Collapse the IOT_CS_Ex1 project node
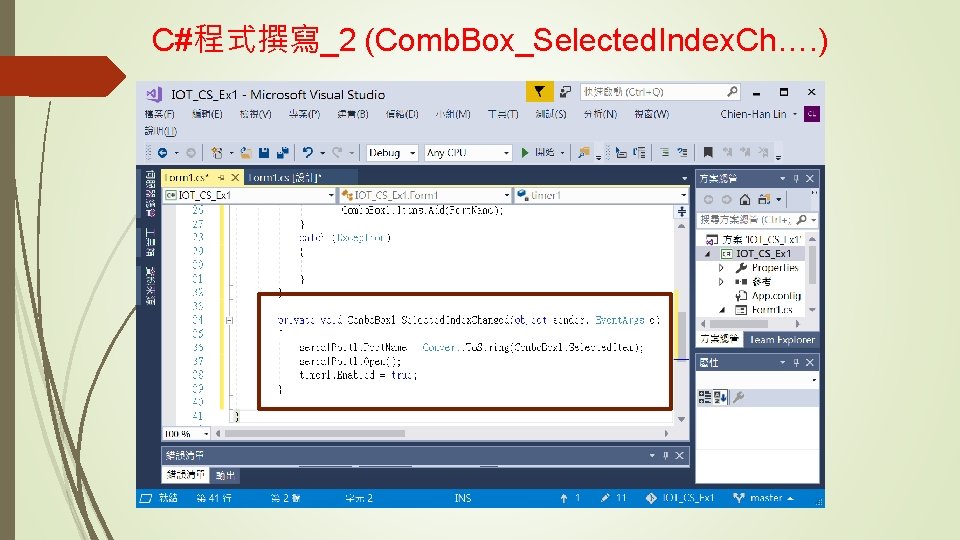 (x=708, y=253)
